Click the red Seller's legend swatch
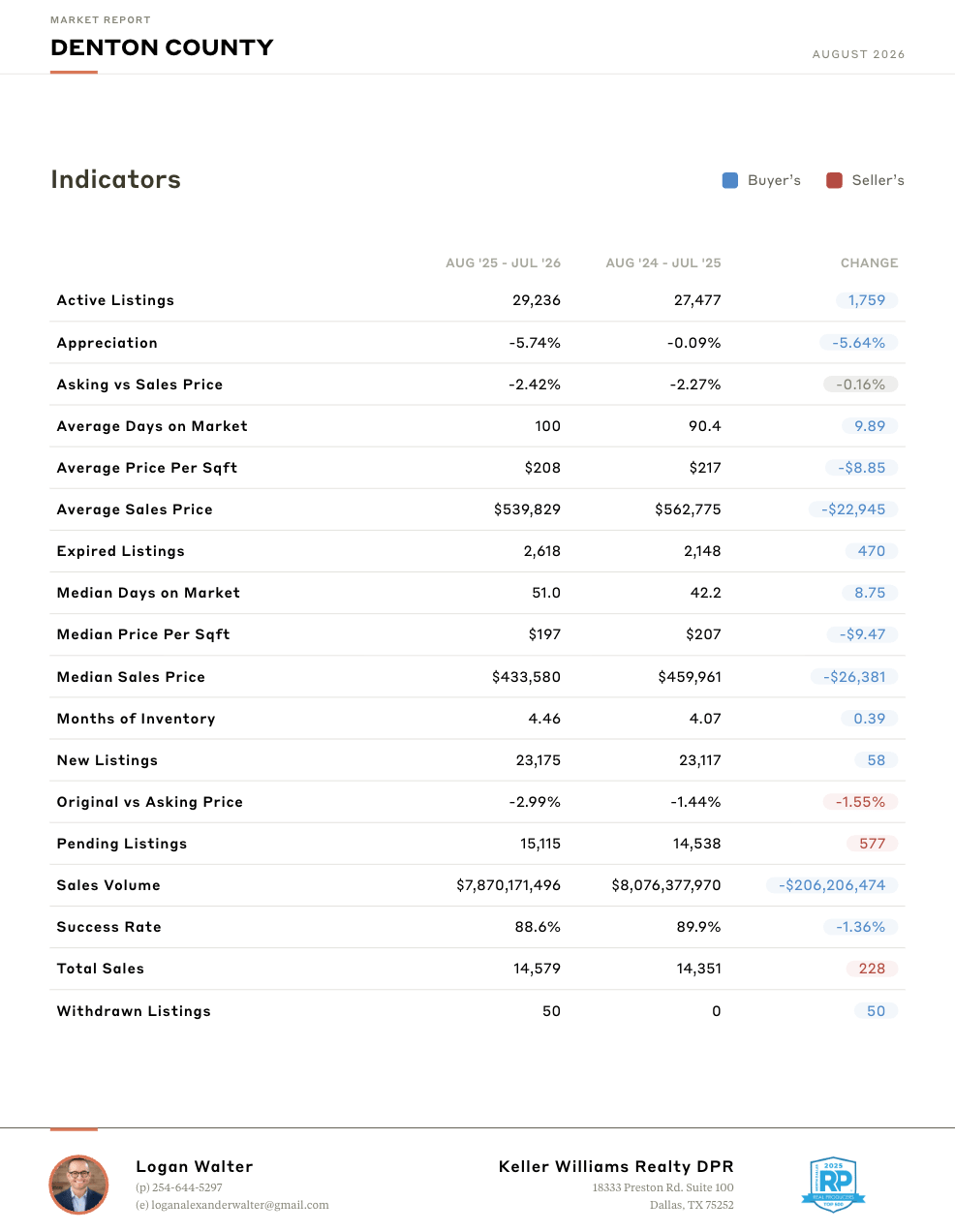955x1232 pixels. click(834, 180)
